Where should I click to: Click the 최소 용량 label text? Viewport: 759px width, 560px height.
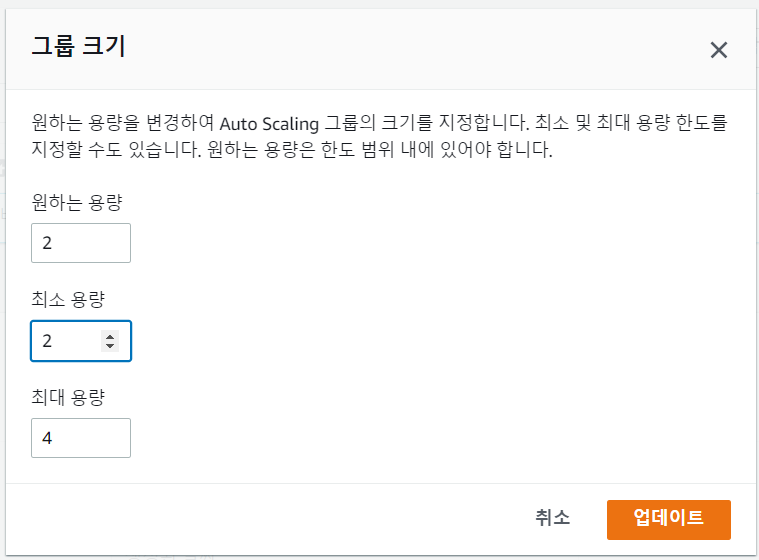(69, 299)
